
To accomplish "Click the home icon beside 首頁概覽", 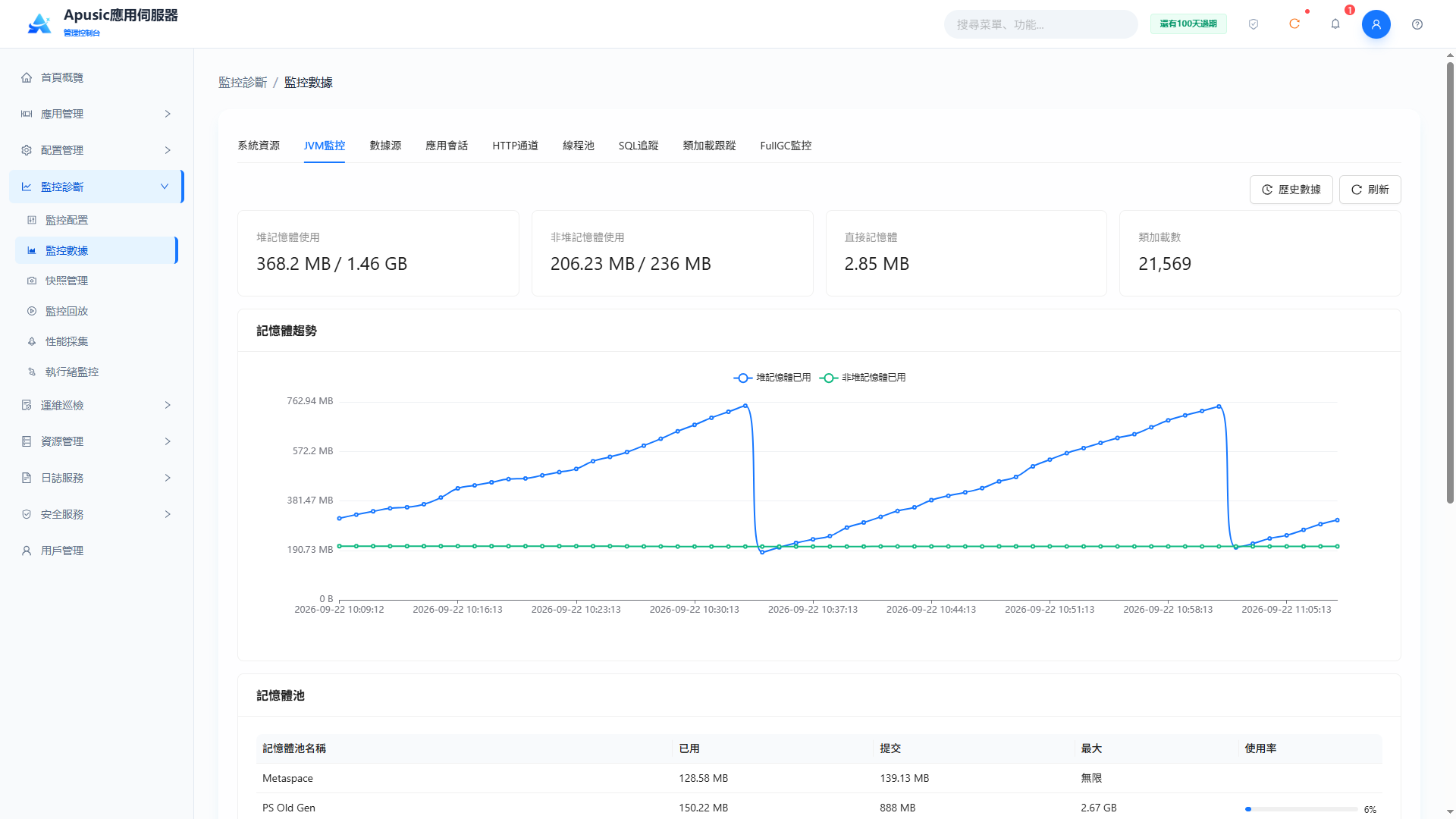I will pyautogui.click(x=27, y=77).
